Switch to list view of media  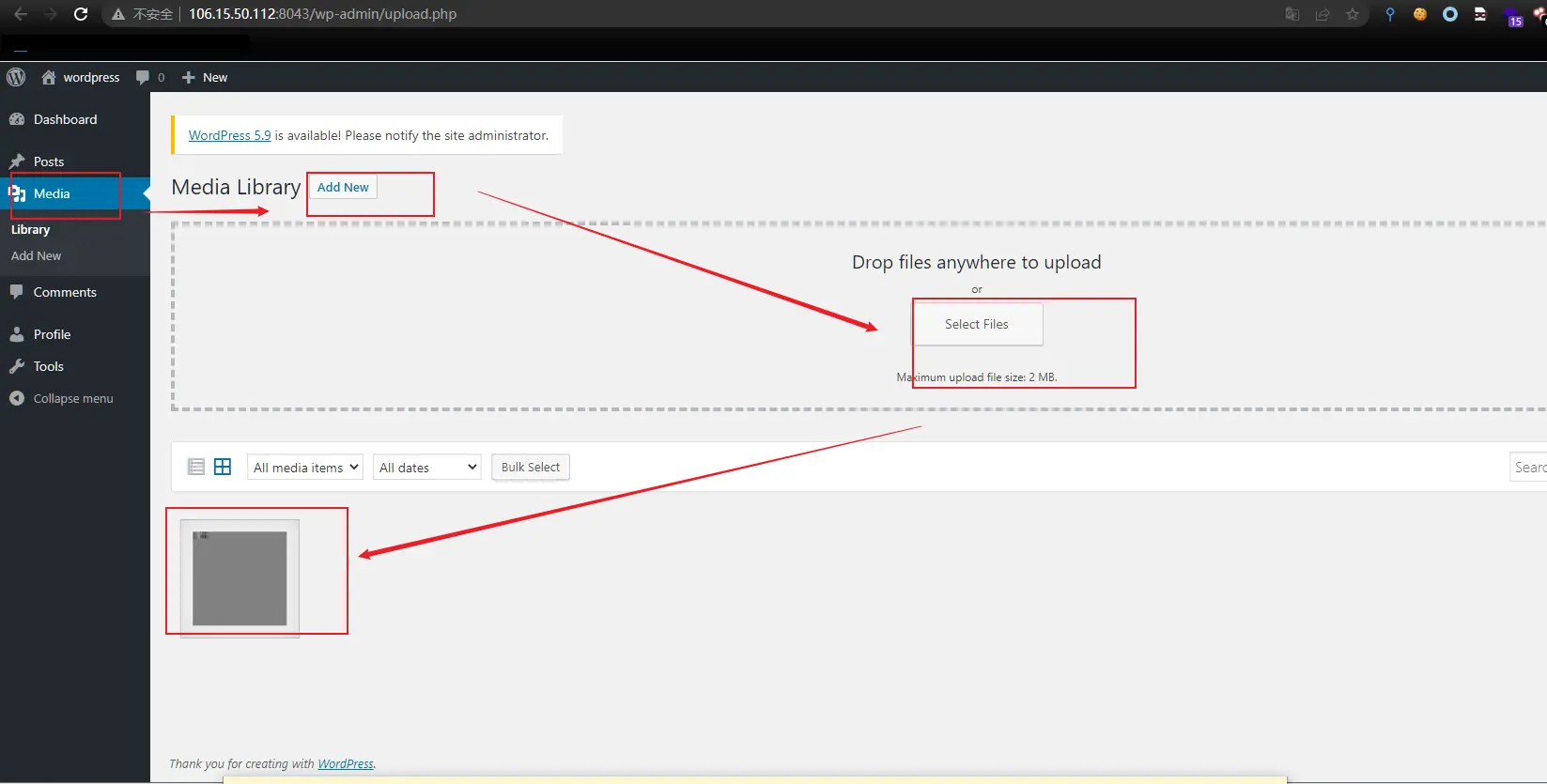196,467
